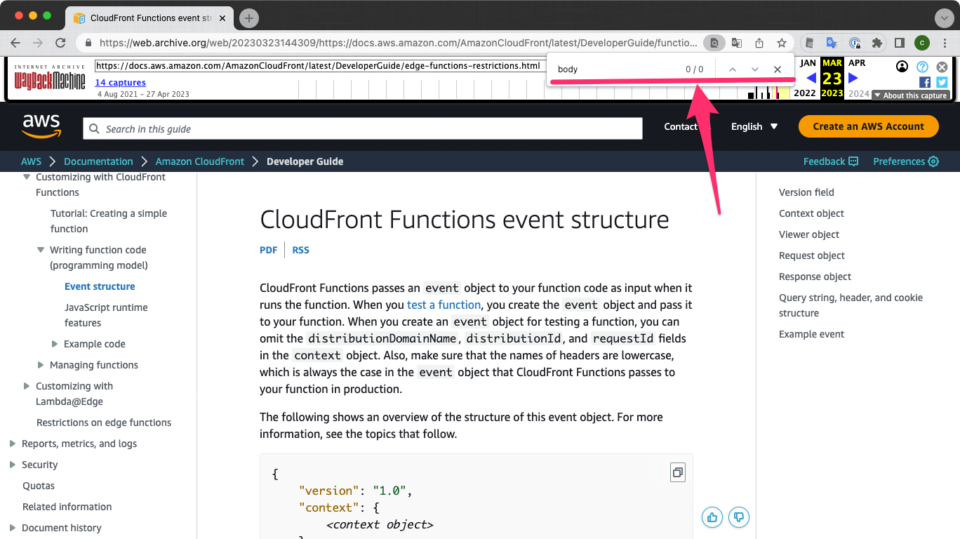Copy the code block with copy icon

point(677,472)
